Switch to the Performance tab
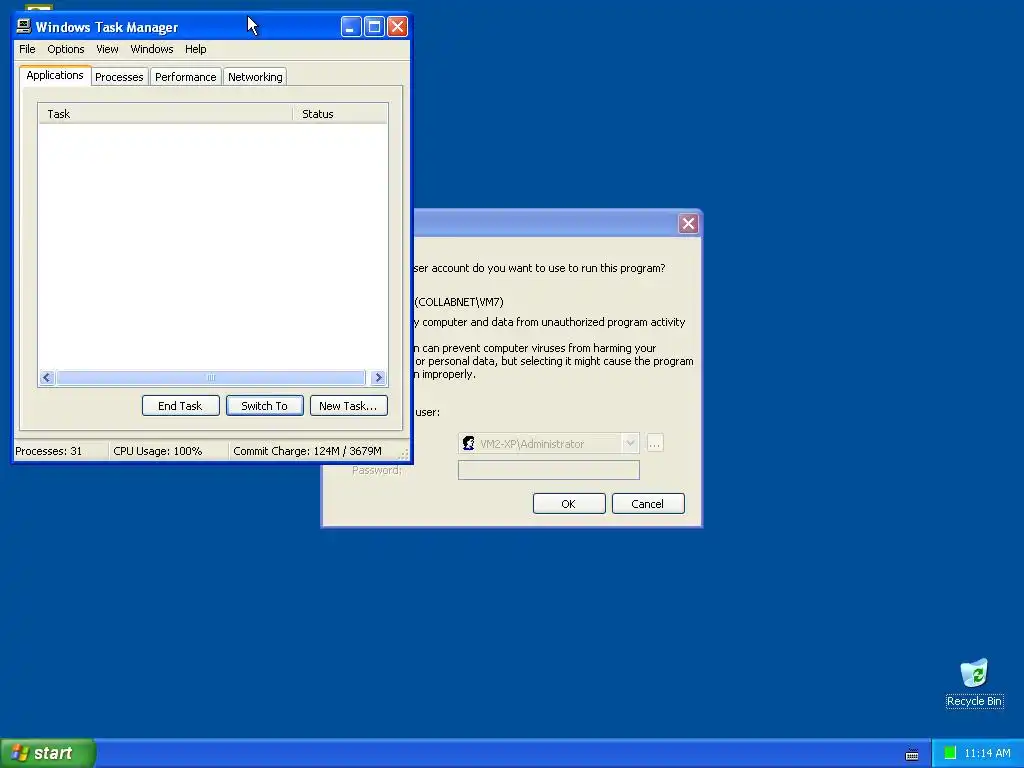Image resolution: width=1024 pixels, height=768 pixels. click(185, 77)
